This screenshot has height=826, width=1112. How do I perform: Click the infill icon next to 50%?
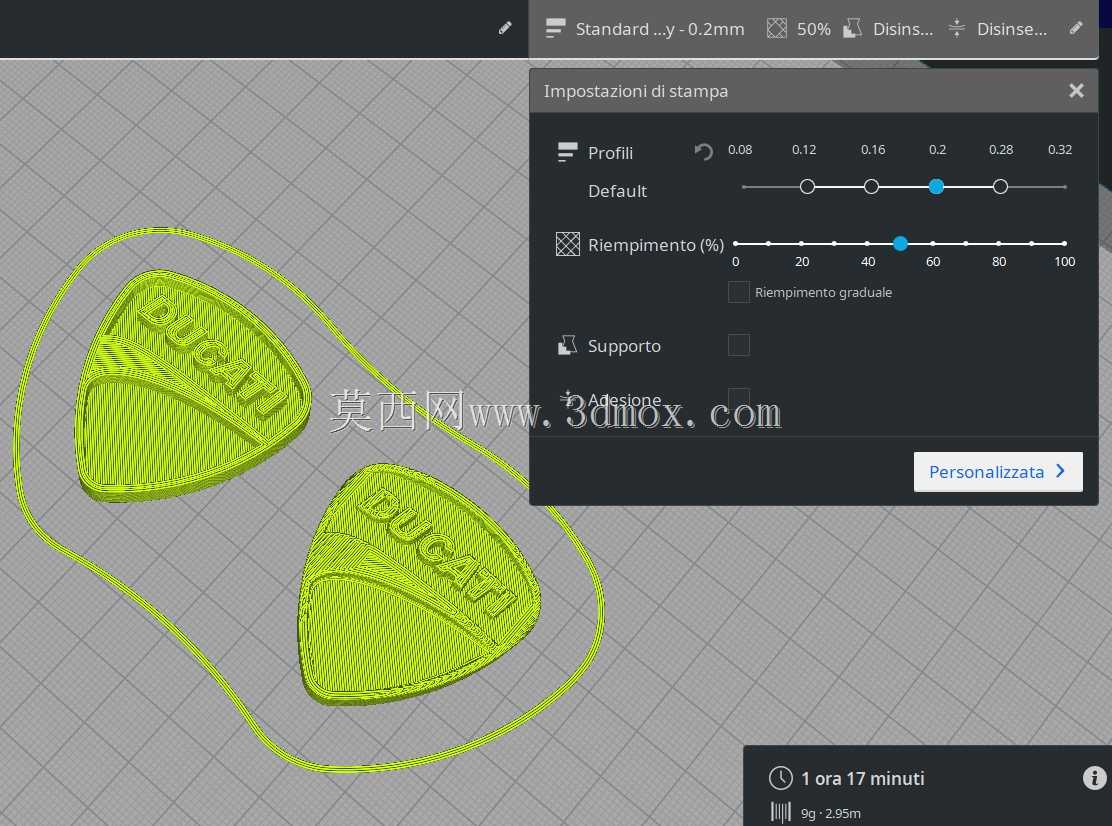(777, 28)
